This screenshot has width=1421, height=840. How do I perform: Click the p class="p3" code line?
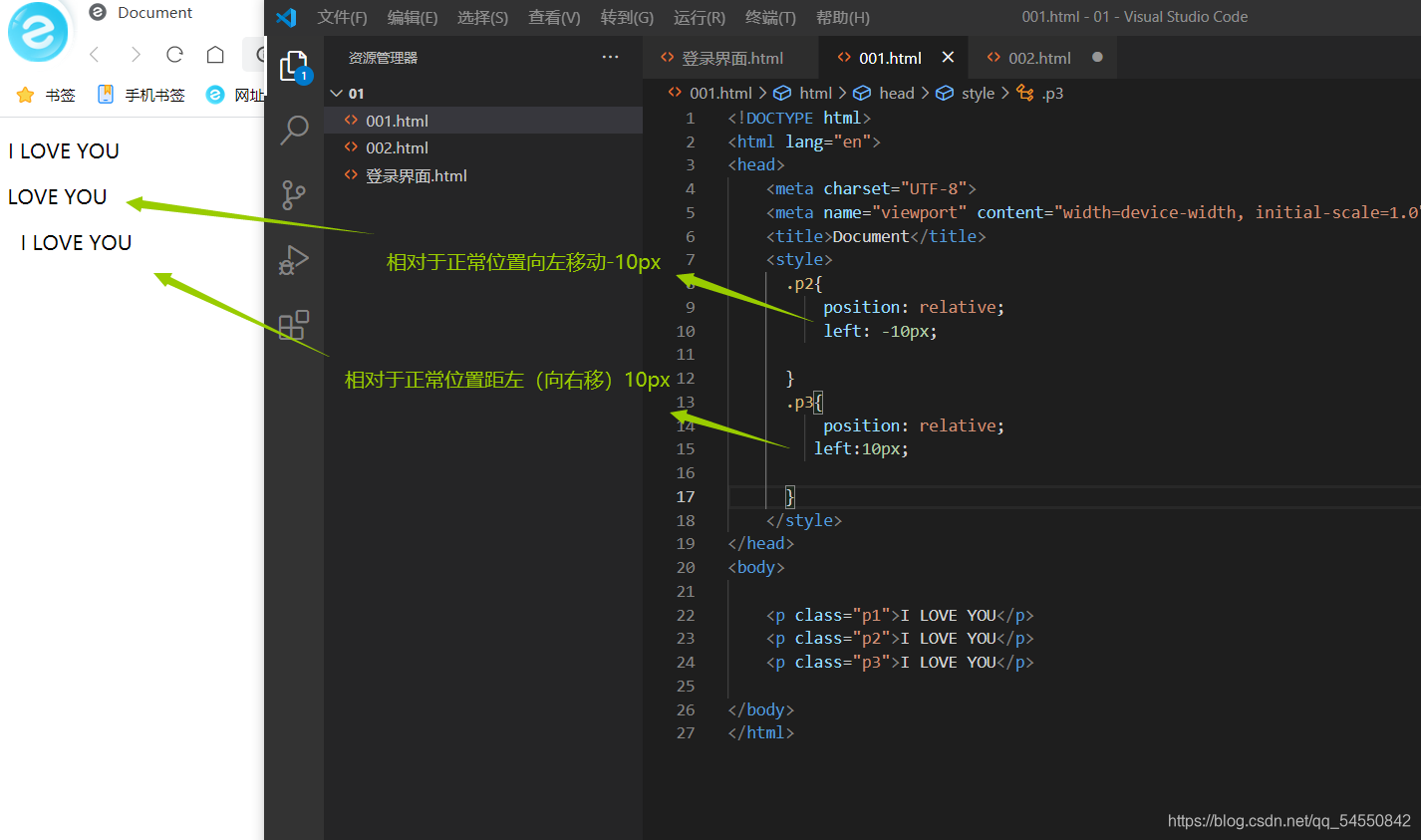coord(900,662)
